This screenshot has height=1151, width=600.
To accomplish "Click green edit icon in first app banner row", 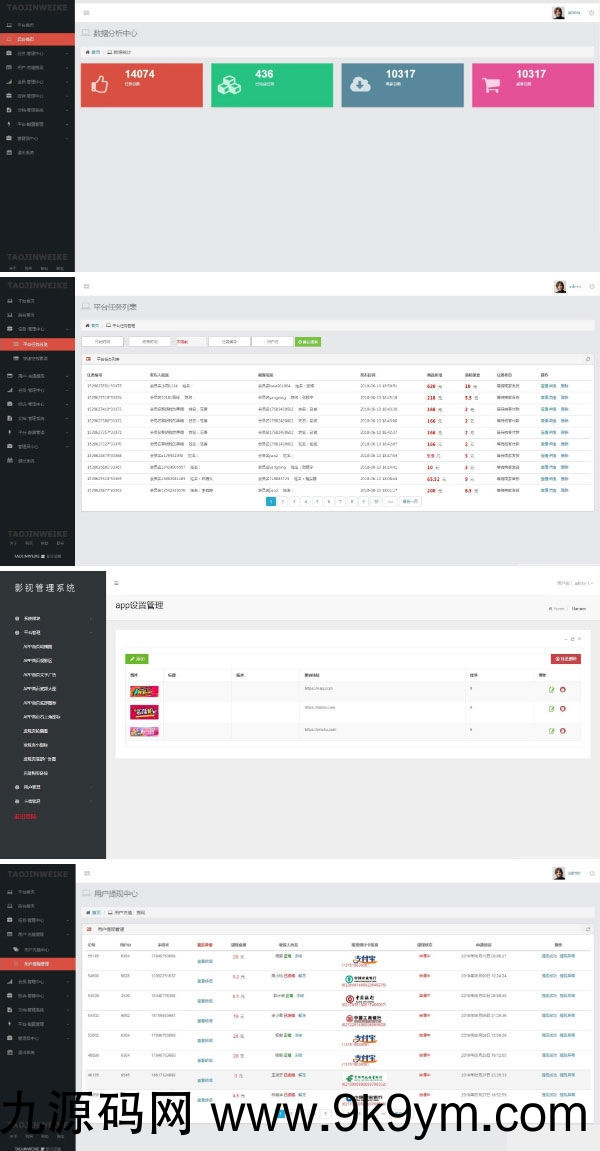I will pos(551,690).
